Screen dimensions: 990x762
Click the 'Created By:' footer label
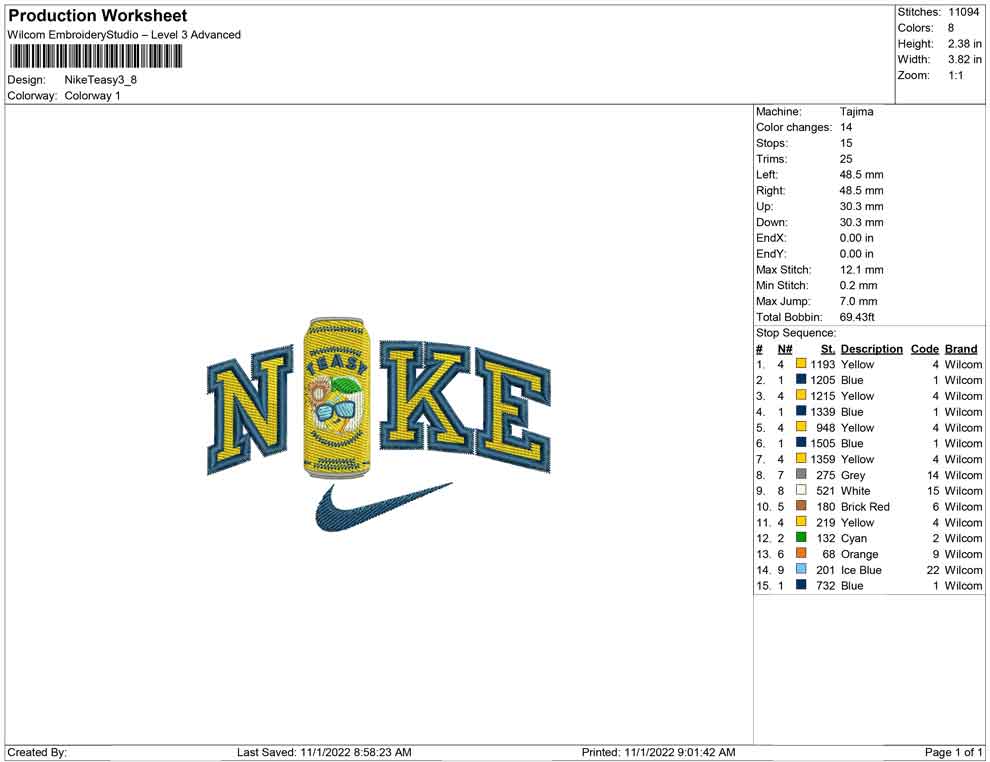pyautogui.click(x=37, y=752)
